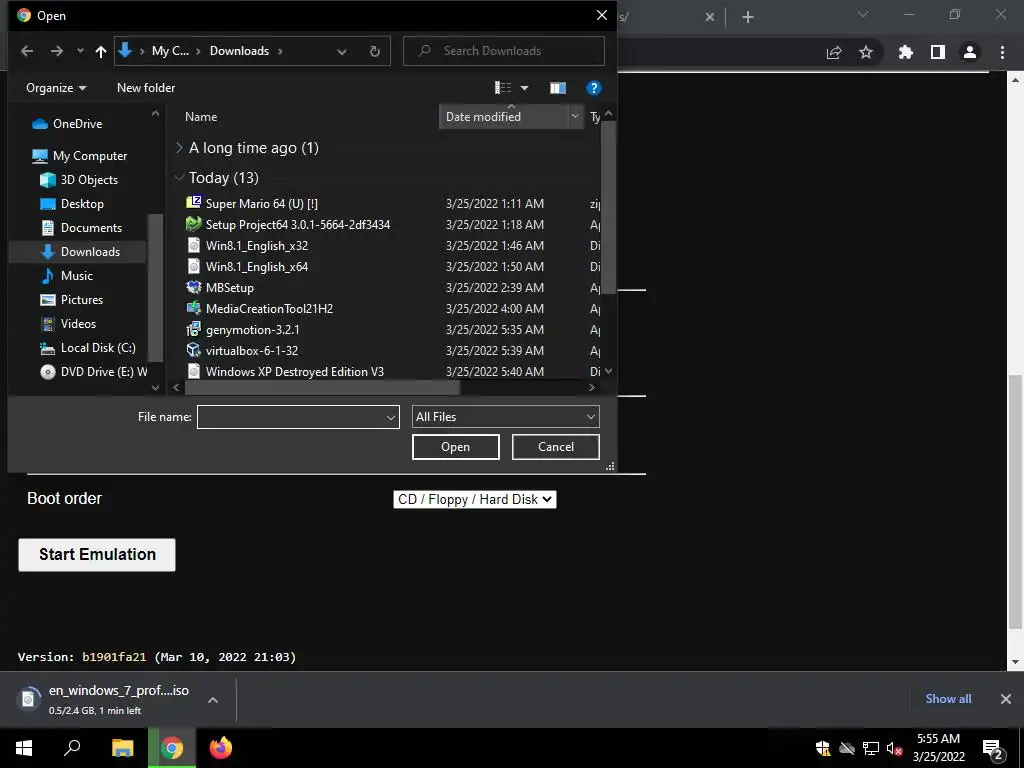The image size is (1024, 768).
Task: Open taskbar search
Action: coord(72,748)
